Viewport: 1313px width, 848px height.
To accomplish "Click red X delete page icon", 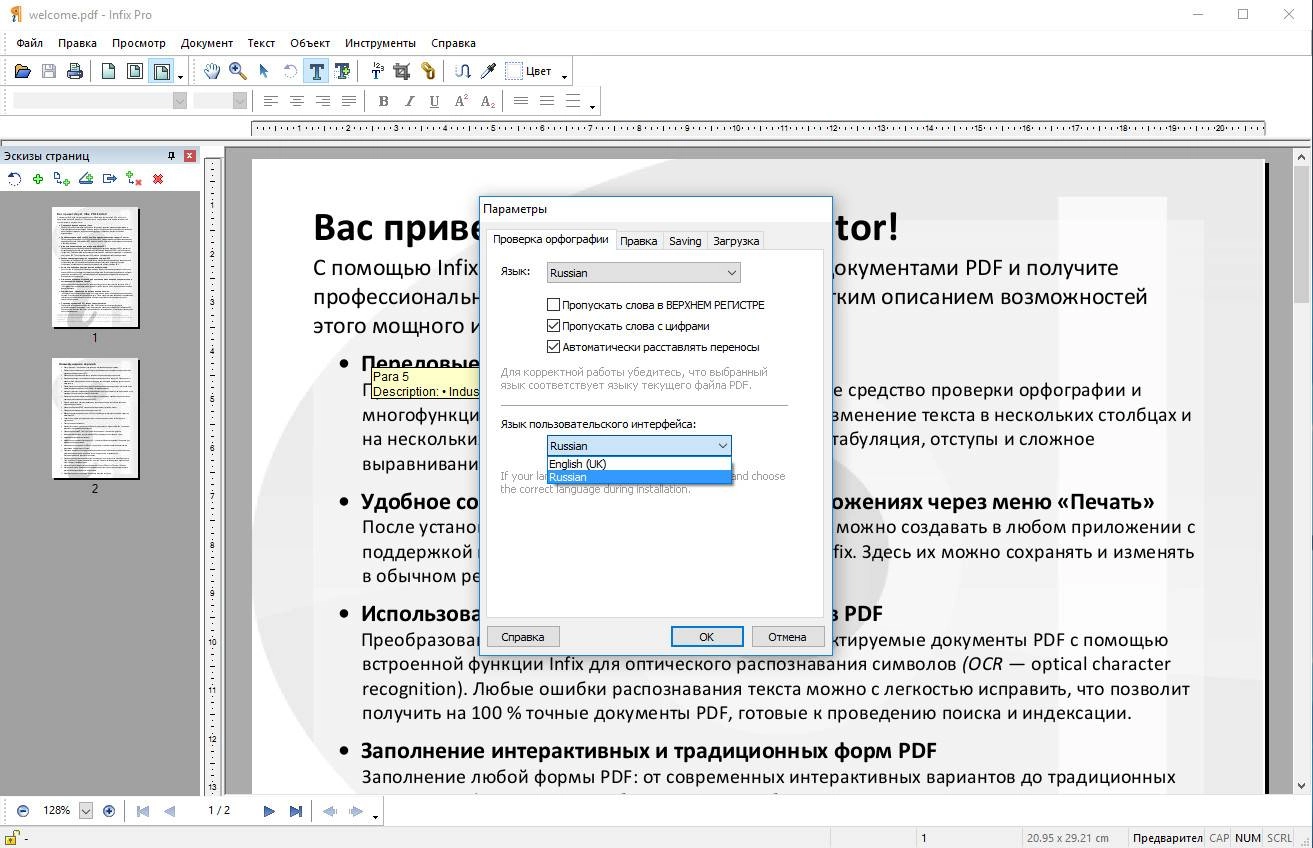I will (158, 179).
